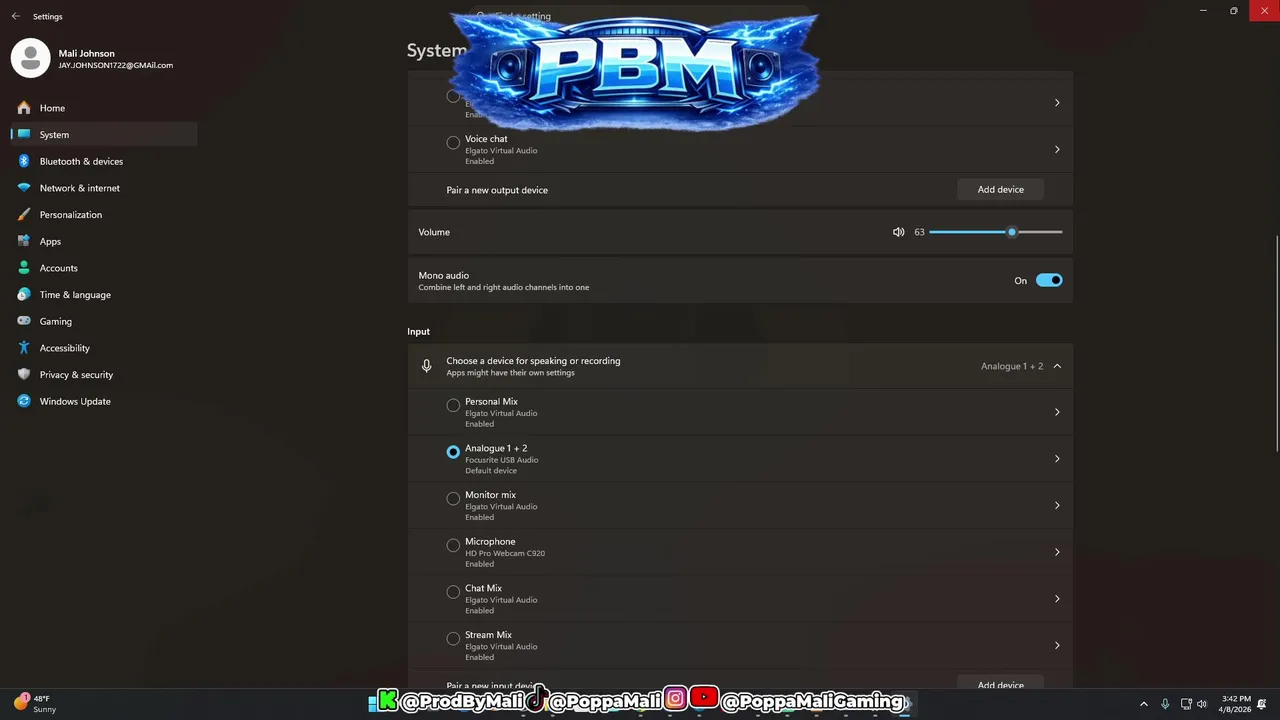Click the Privacy & security shield icon
This screenshot has width=1280, height=720.
[x=24, y=375]
